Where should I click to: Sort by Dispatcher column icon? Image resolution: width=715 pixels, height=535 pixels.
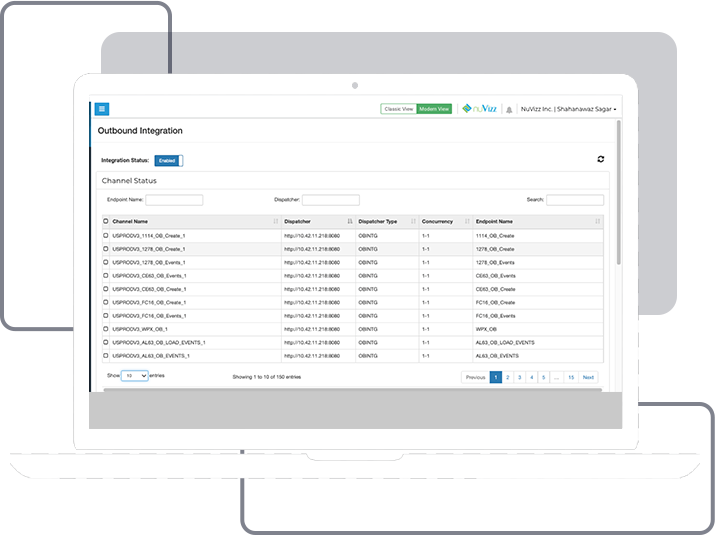pos(350,221)
